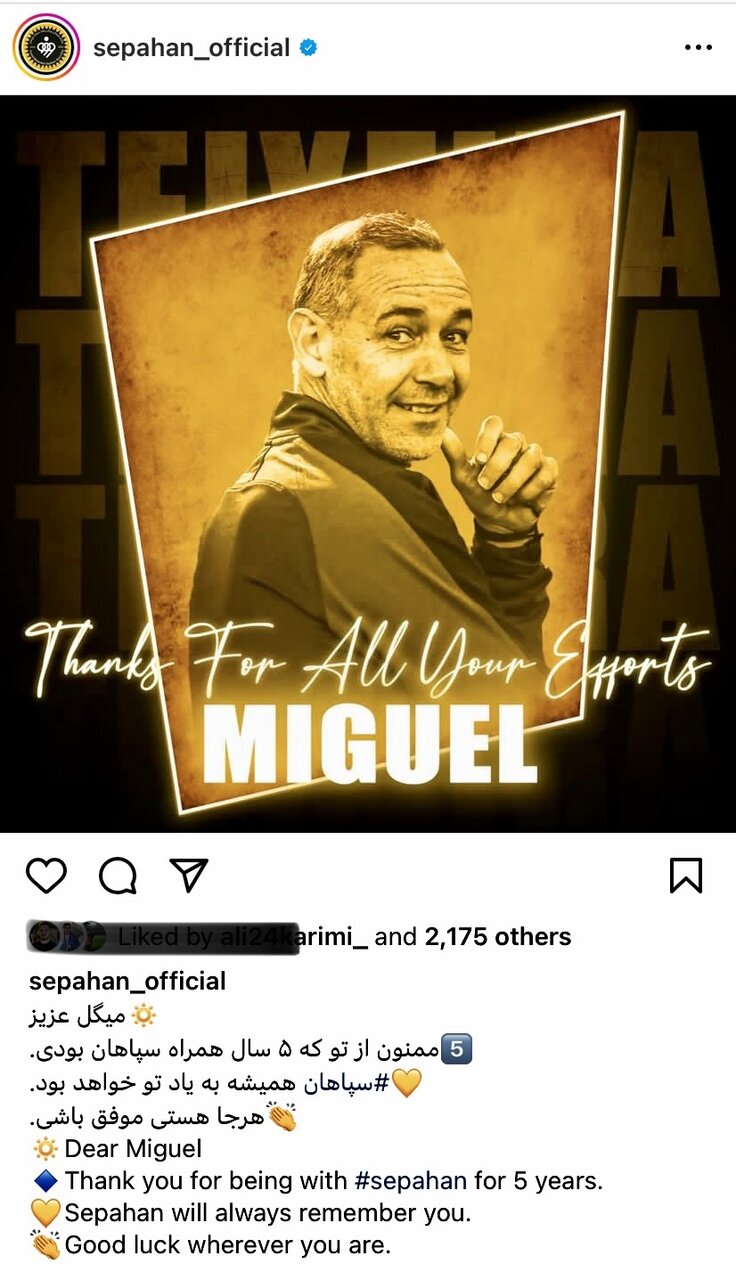Viewport: 736px width, 1280px height.
Task: Open the Persian #سپاهان hashtag
Action: [x=363, y=1083]
